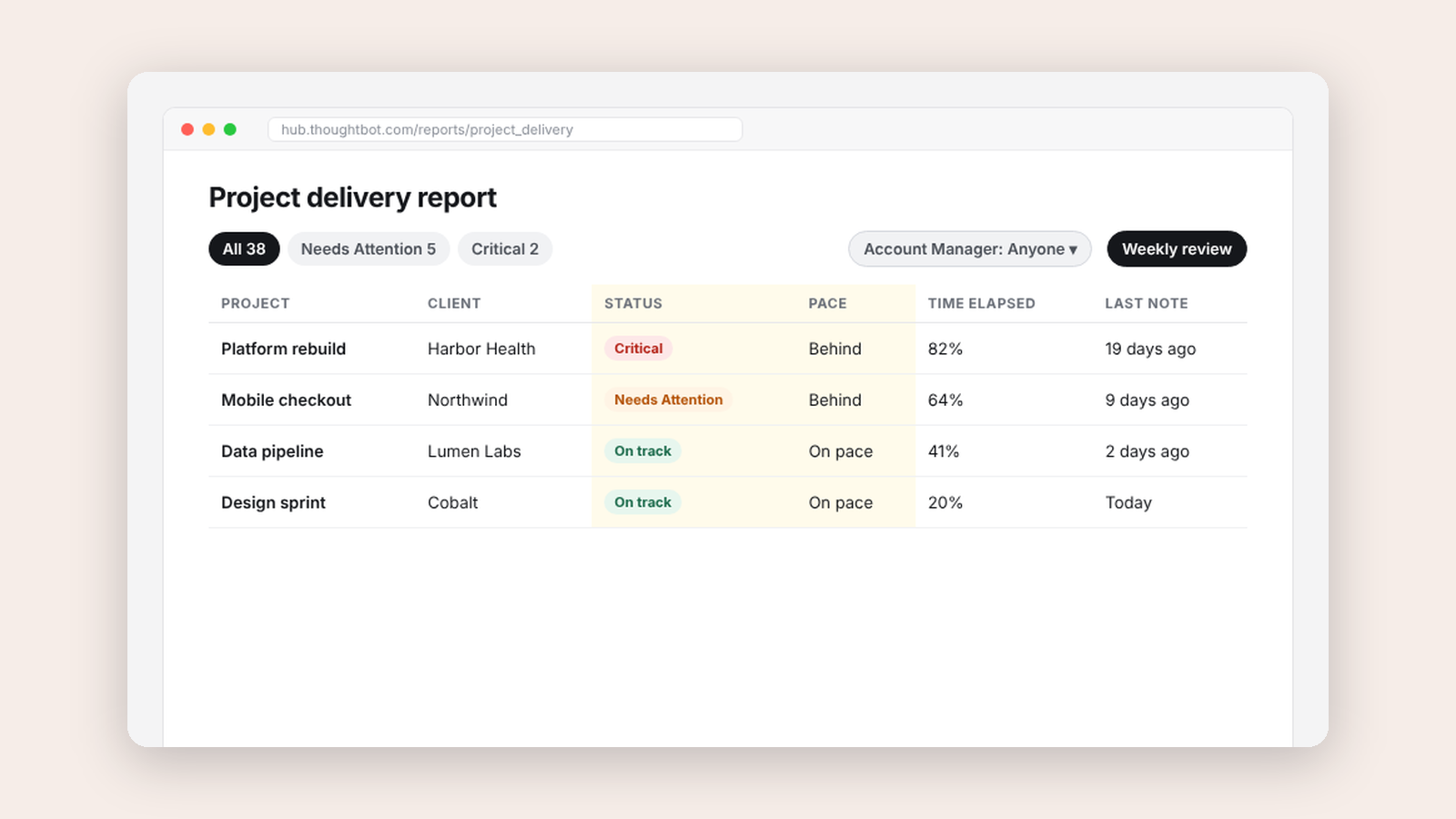
Task: Click the red close window dot
Action: pos(187,129)
